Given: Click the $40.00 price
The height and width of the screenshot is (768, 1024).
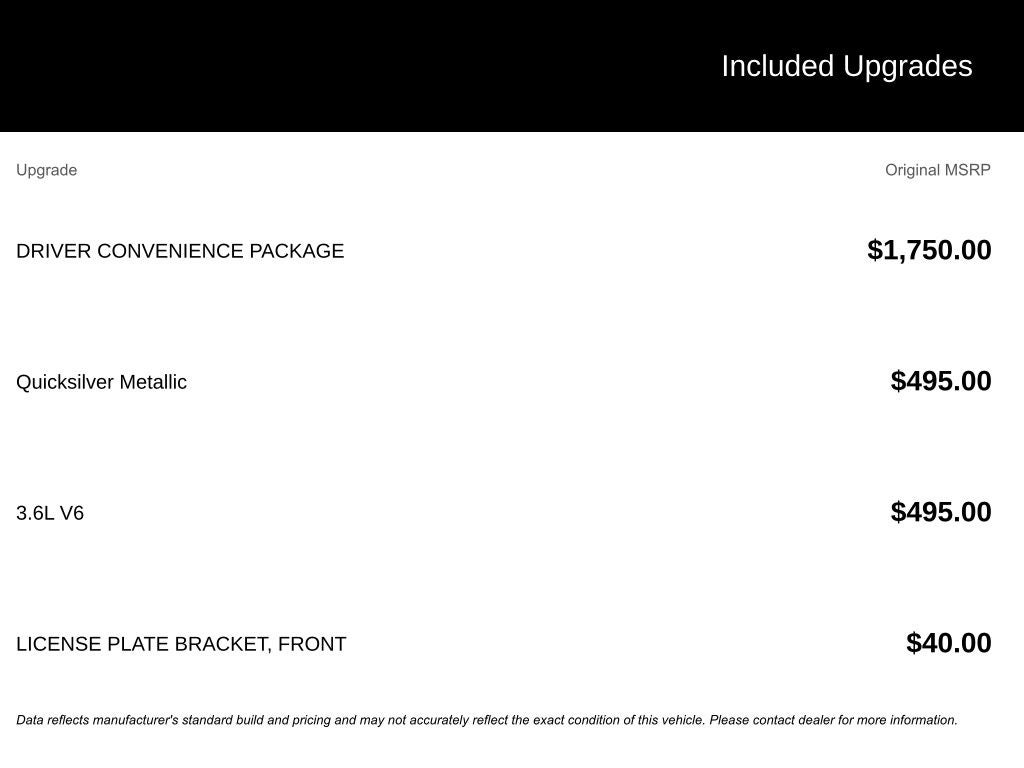Looking at the screenshot, I should (949, 643).
